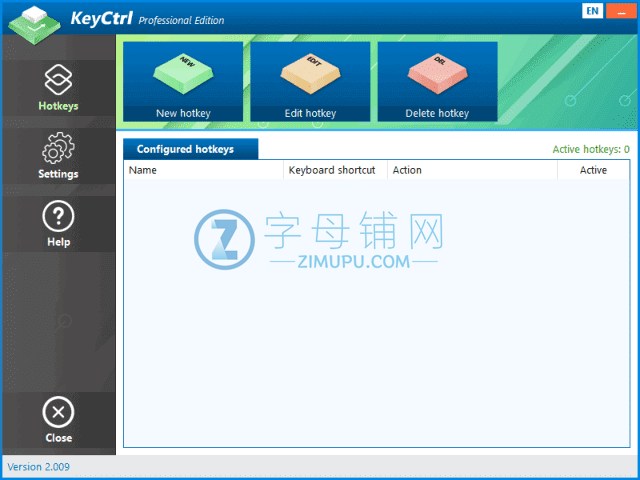640x480 pixels.
Task: Open the Hotkeys sidebar section
Action: pos(58,88)
